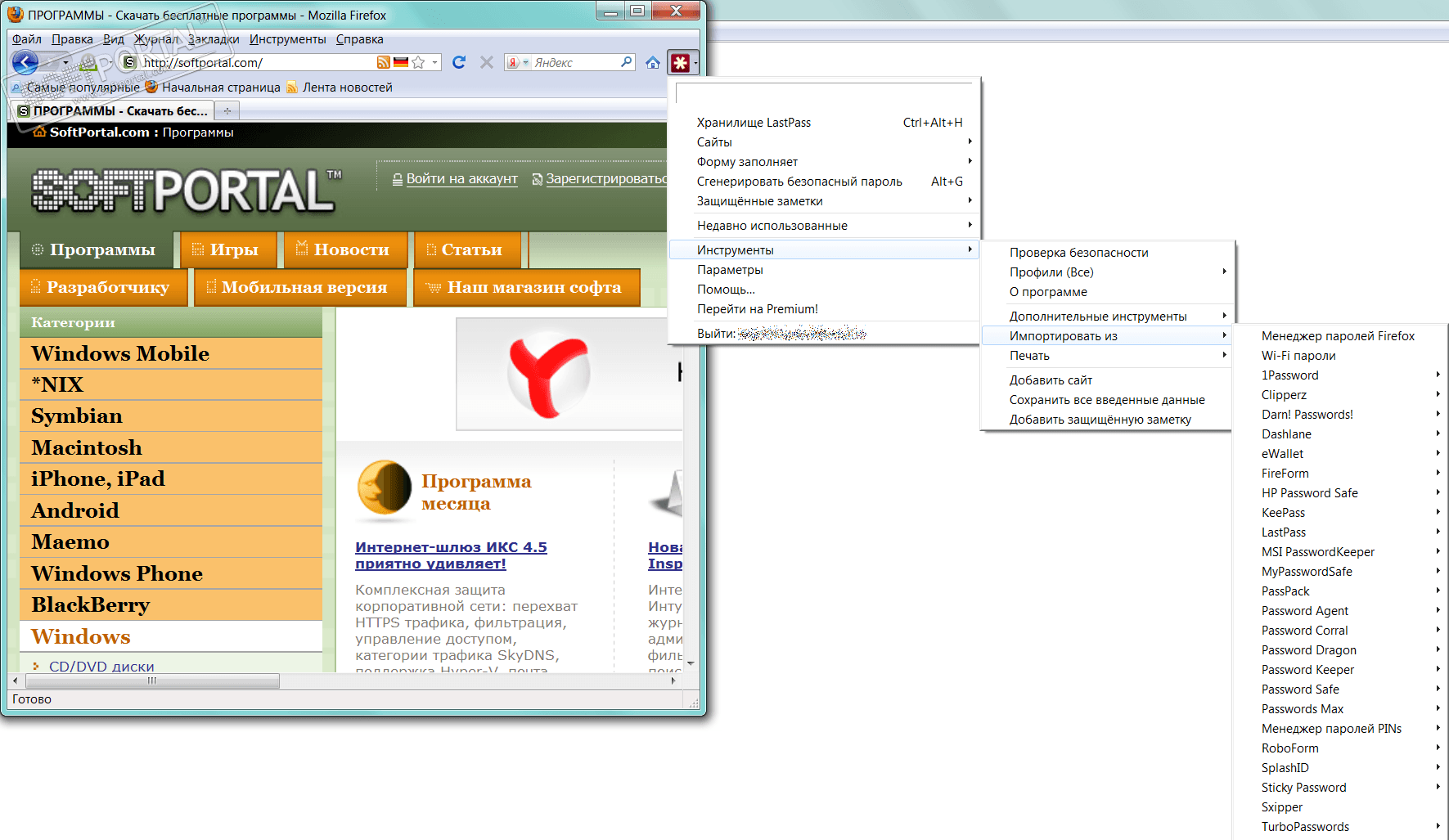Screen dimensions: 1449x840
Task: Open the Самые популярные bookmark
Action: (x=75, y=88)
